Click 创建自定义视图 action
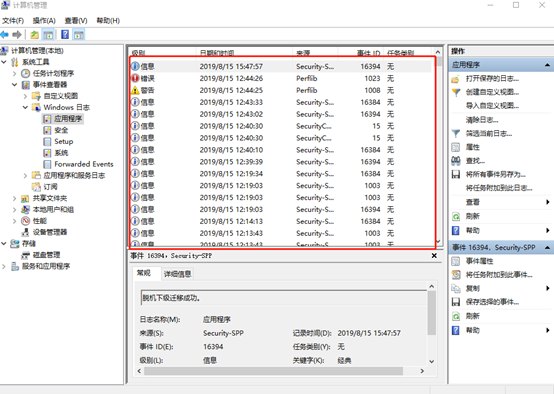 pos(492,92)
